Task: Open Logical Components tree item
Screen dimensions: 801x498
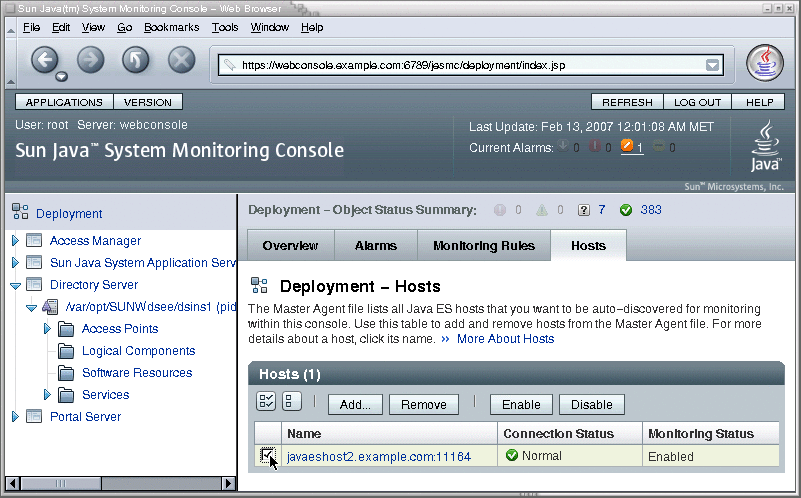Action: (138, 351)
